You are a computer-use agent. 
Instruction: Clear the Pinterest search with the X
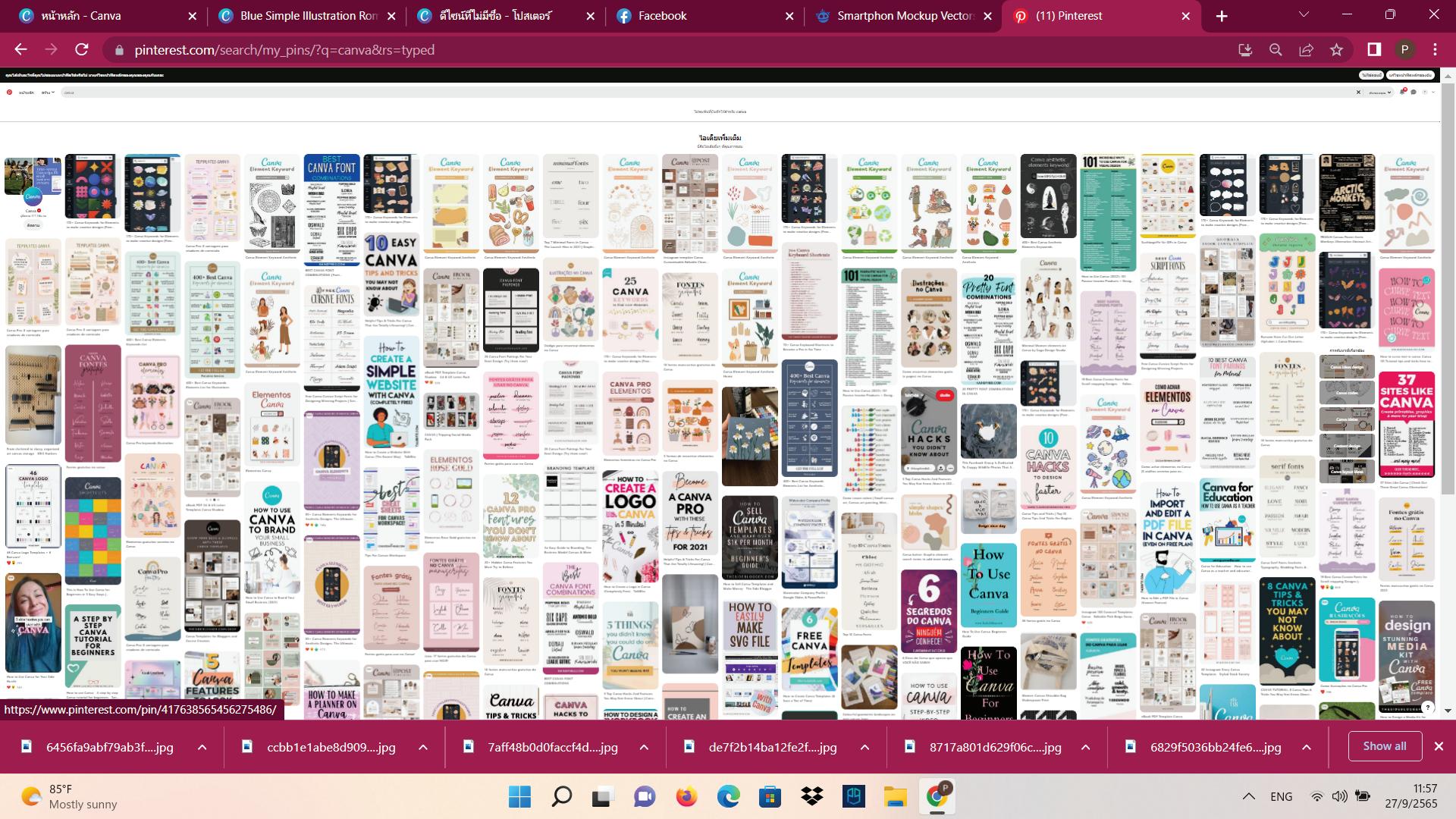point(1358,92)
